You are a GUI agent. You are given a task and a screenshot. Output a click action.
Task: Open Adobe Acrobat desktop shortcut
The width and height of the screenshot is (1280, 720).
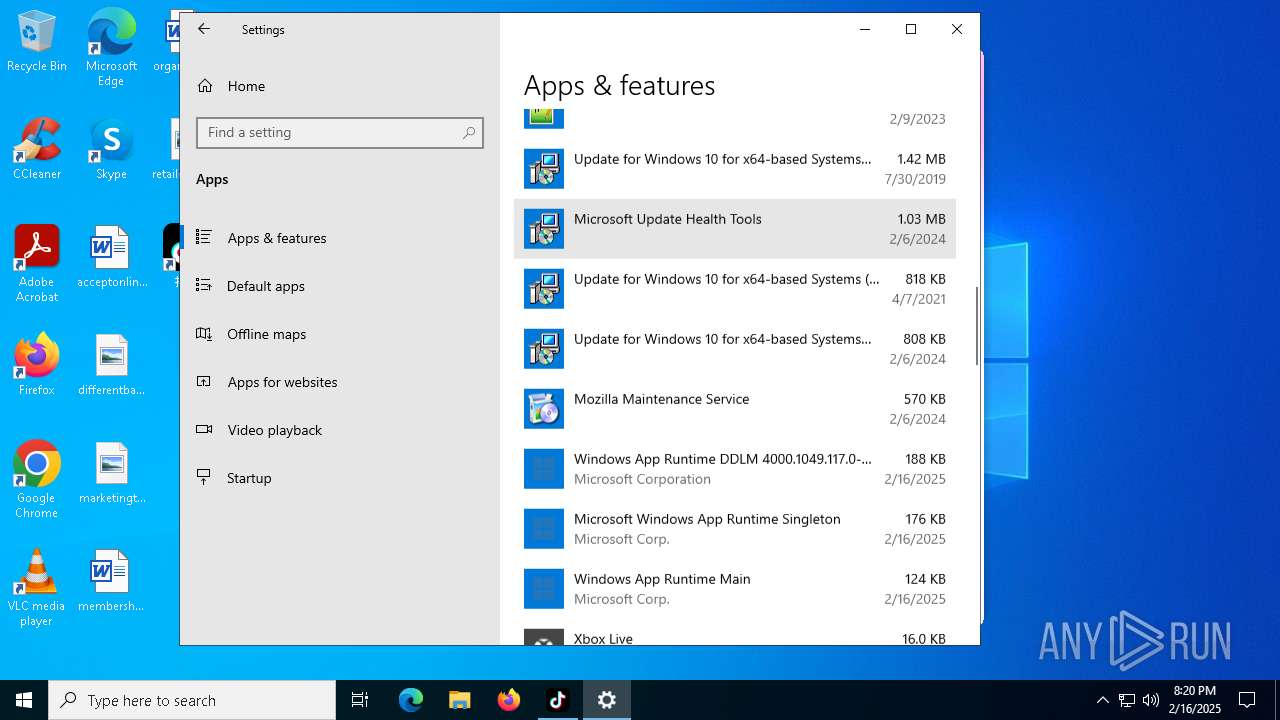click(x=37, y=264)
